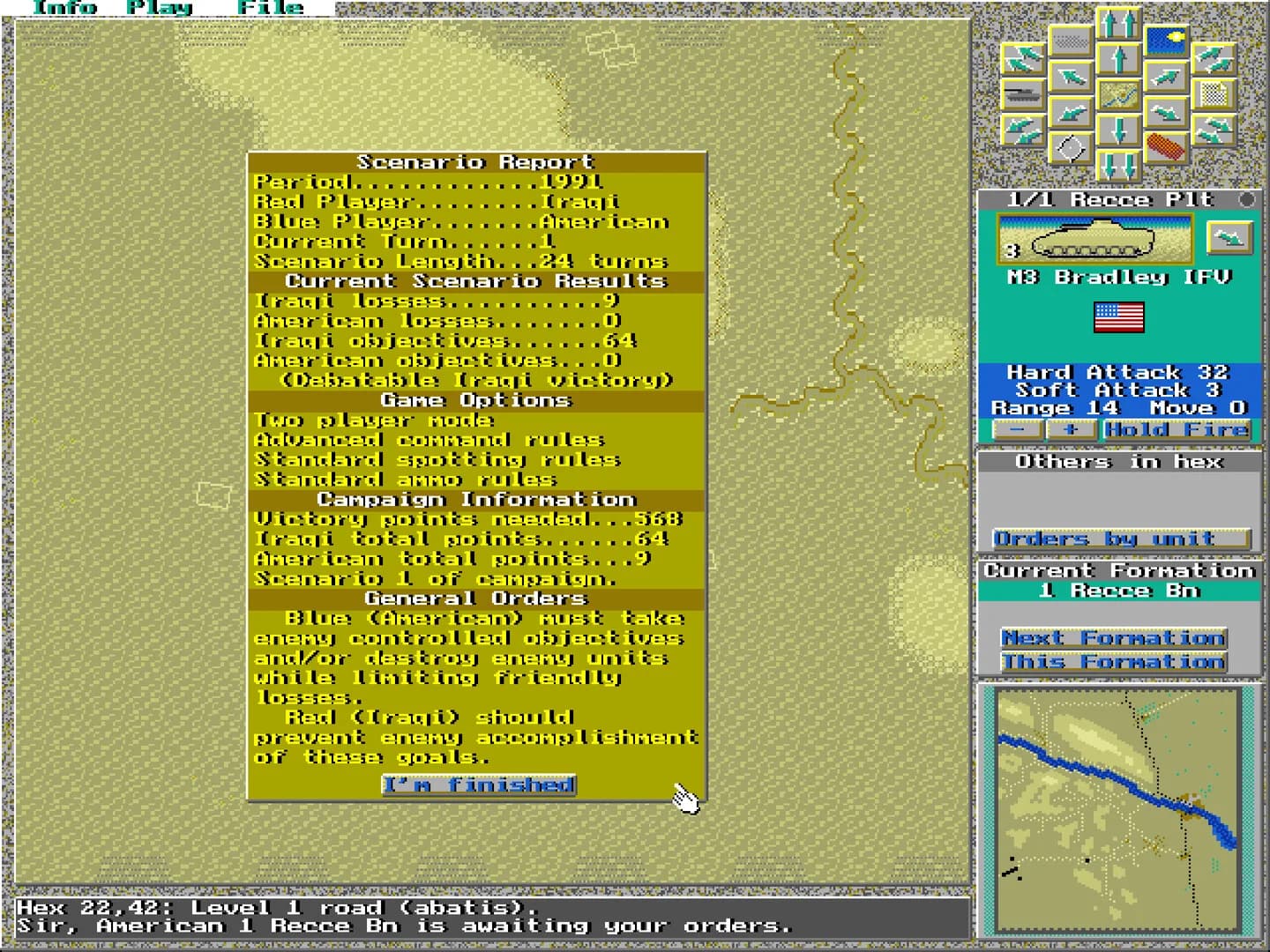Click the double southwest arrows icon
The height and width of the screenshot is (952, 1270).
click(x=1023, y=130)
